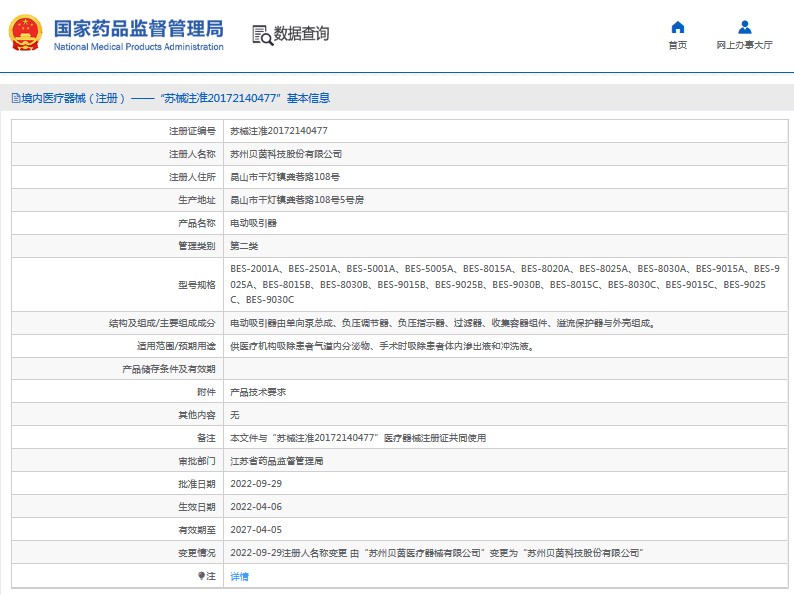Select attachment value 产品技术要求

258,392
